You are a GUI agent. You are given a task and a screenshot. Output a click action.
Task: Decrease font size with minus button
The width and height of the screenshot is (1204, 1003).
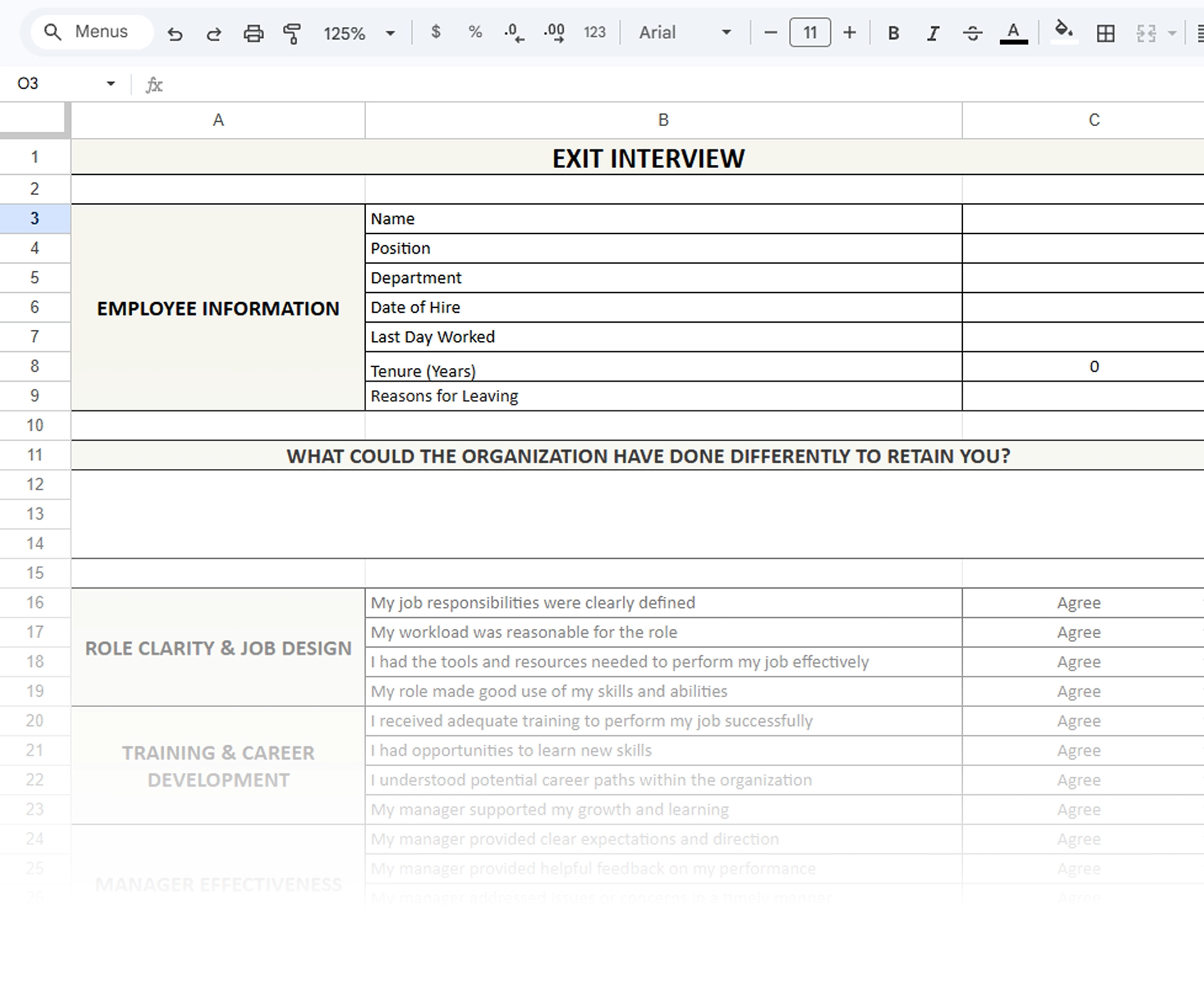[x=771, y=32]
